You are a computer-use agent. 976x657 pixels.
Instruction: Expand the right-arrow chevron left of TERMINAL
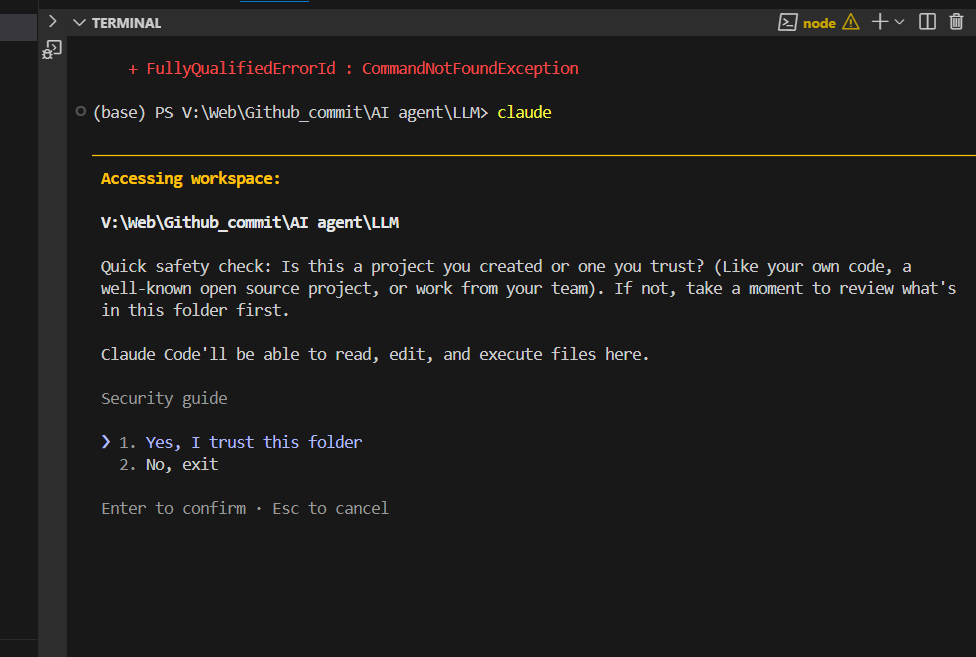(53, 22)
